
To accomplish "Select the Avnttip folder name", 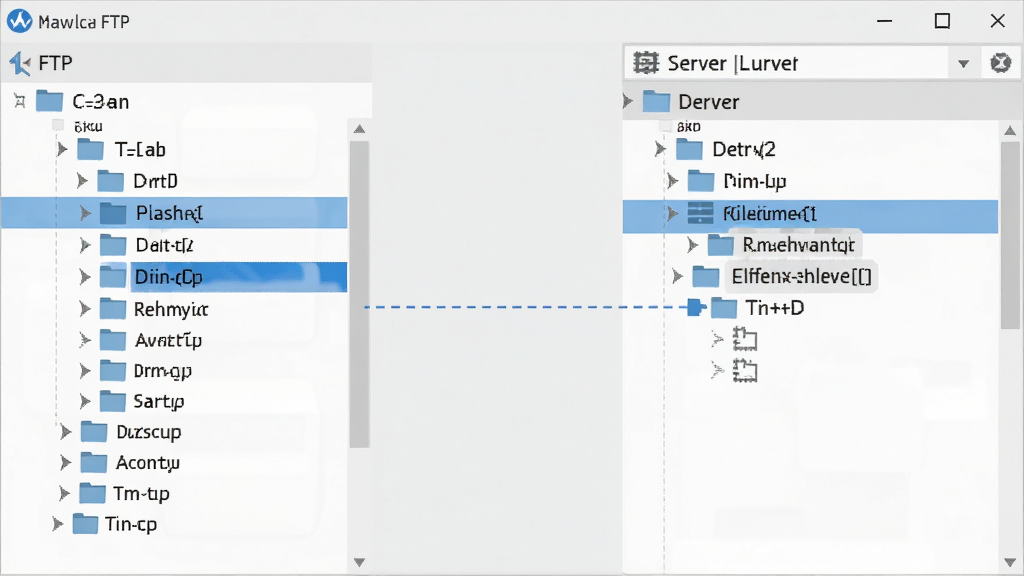I will point(168,340).
